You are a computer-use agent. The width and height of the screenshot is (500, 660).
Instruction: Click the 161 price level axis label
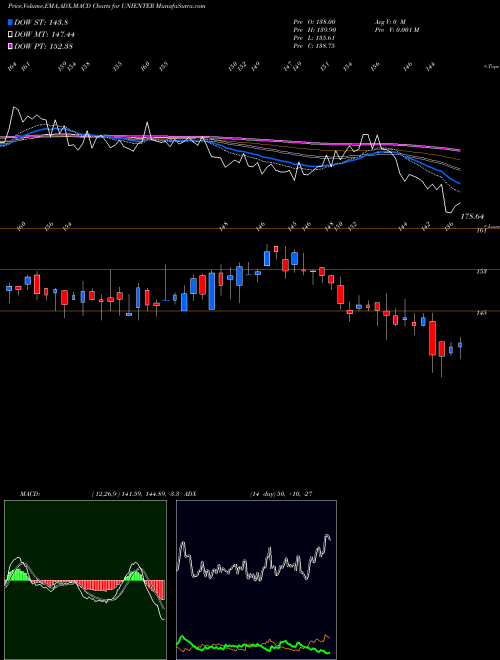tap(481, 231)
